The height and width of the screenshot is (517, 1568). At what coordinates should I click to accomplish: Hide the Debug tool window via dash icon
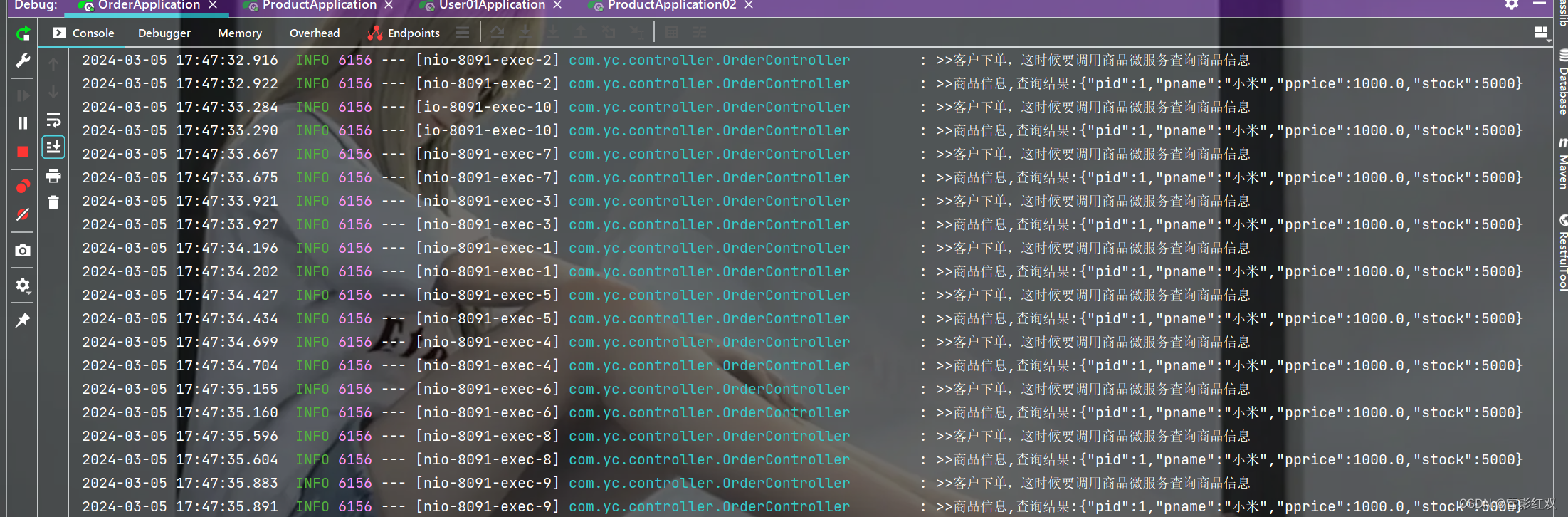pyautogui.click(x=1540, y=4)
